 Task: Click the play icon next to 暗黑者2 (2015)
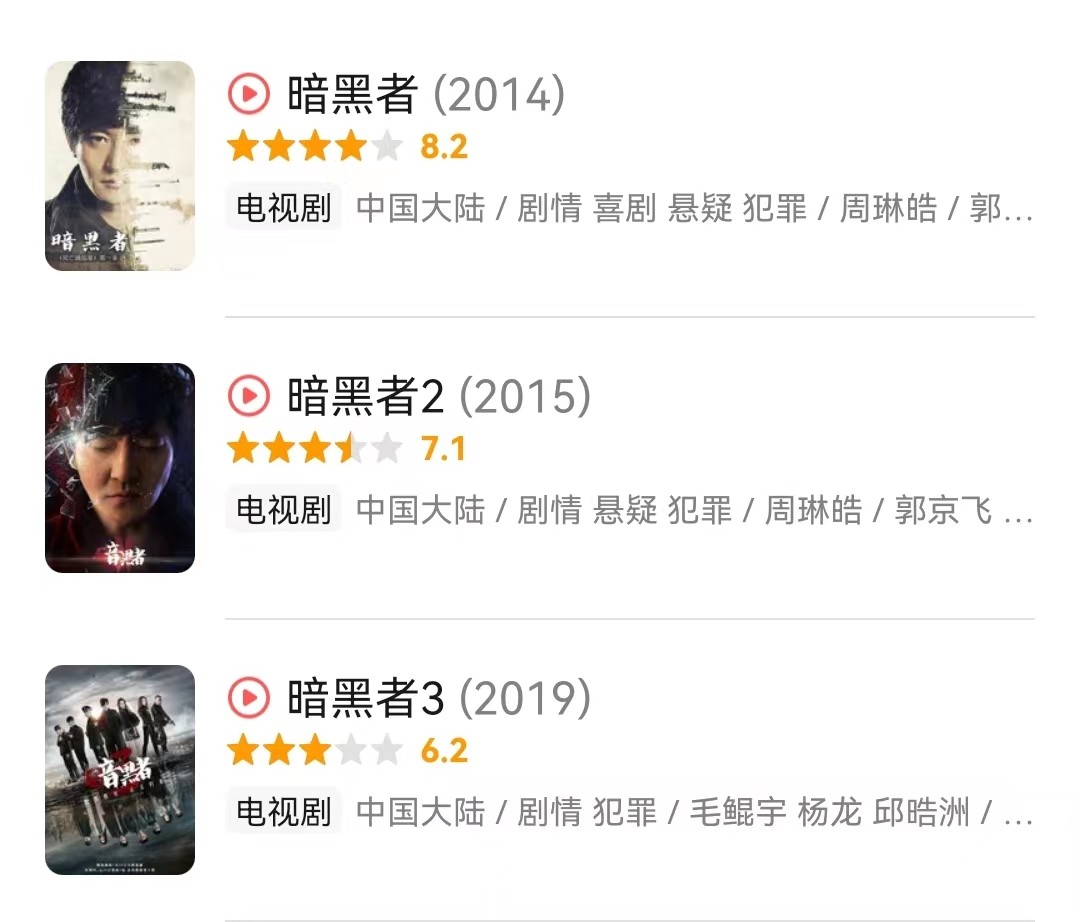[x=247, y=397]
